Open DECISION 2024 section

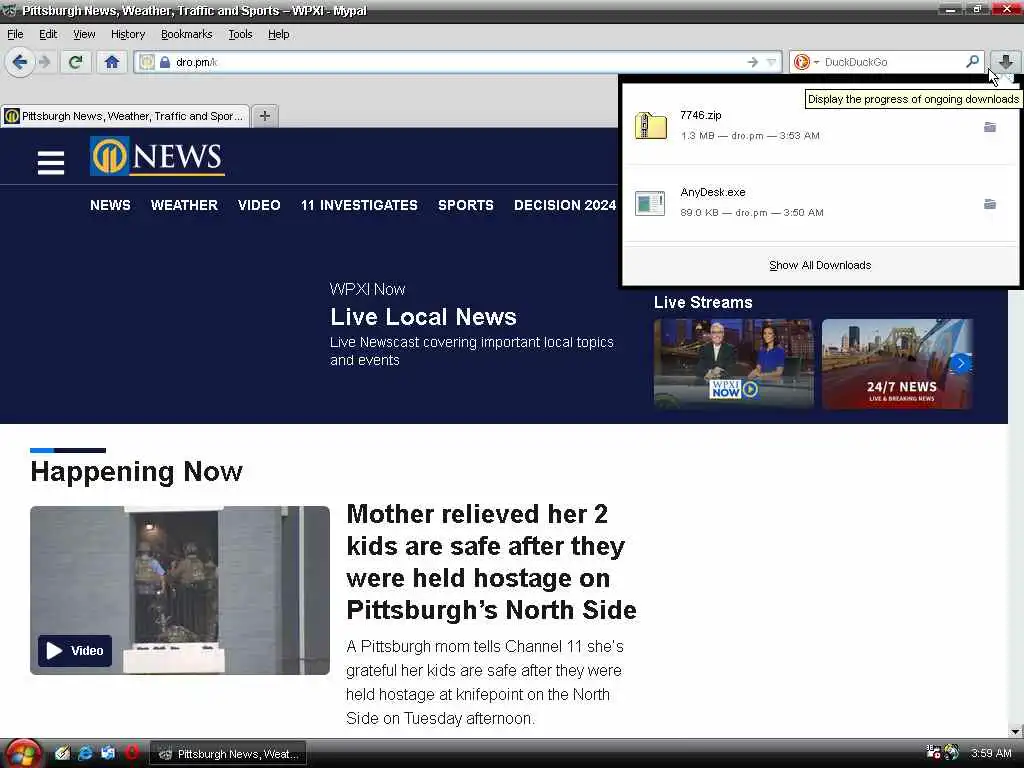(565, 205)
